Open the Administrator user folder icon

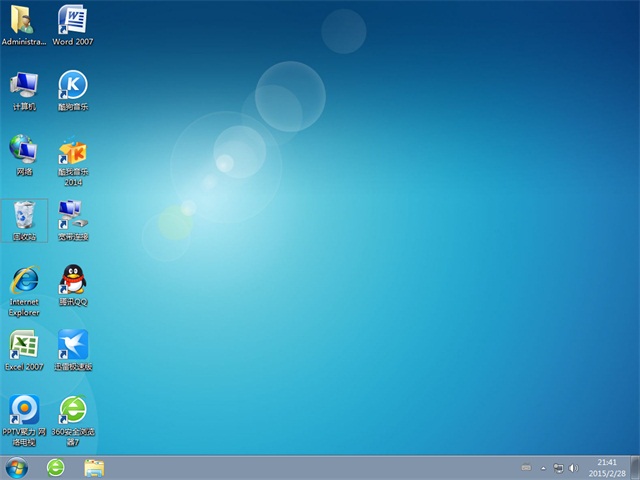23,22
